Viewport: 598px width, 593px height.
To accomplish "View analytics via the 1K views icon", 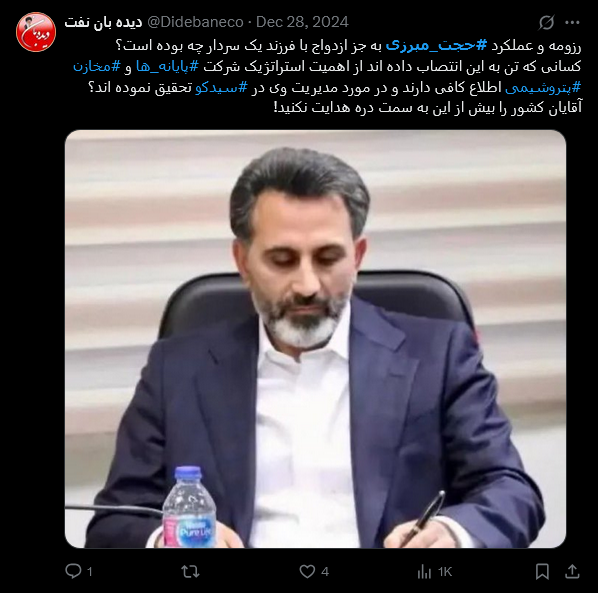I will (424, 572).
